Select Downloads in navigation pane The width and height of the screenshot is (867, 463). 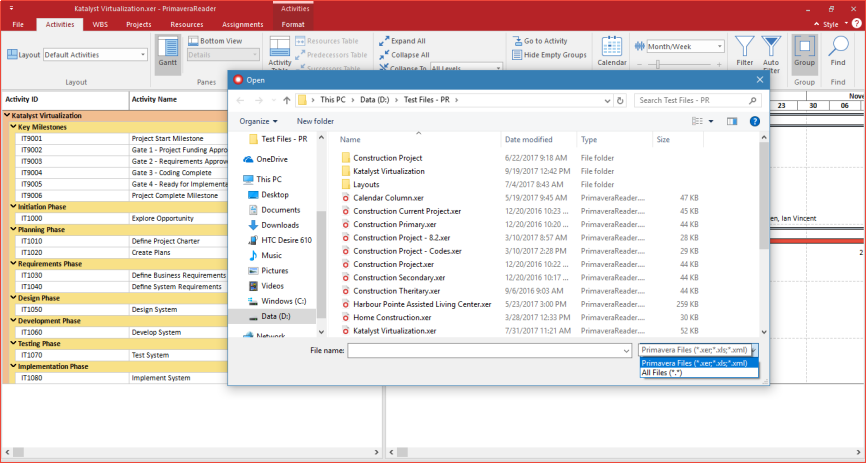pos(274,225)
